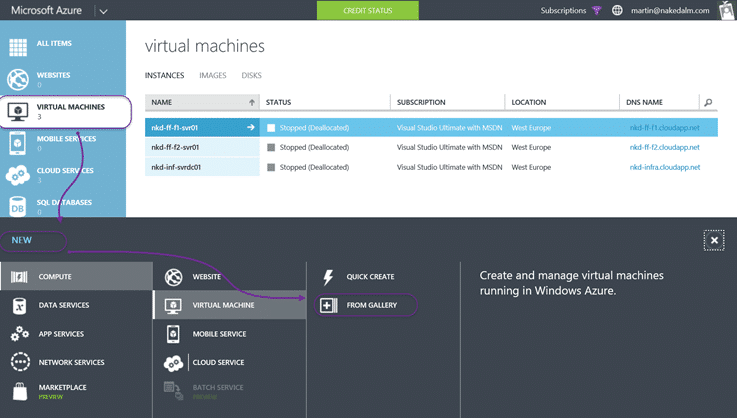Open Subscriptions filter in the header
The image size is (737, 418).
(x=571, y=10)
